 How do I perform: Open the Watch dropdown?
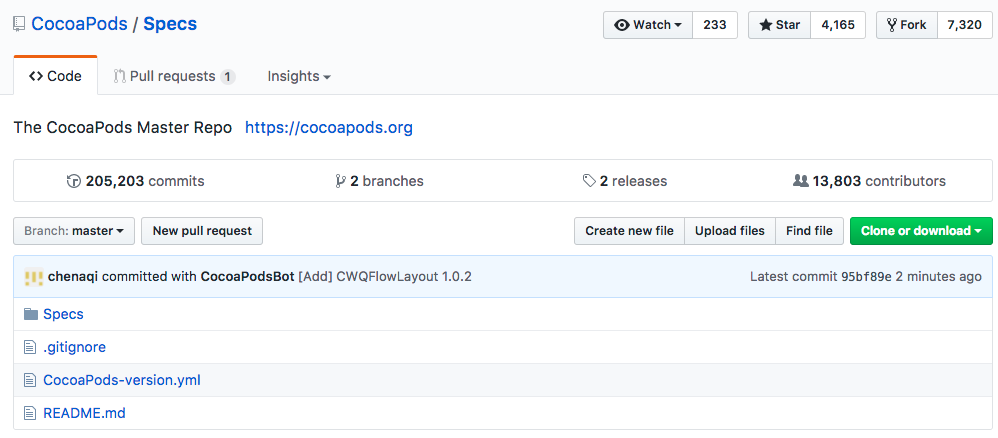pos(648,25)
